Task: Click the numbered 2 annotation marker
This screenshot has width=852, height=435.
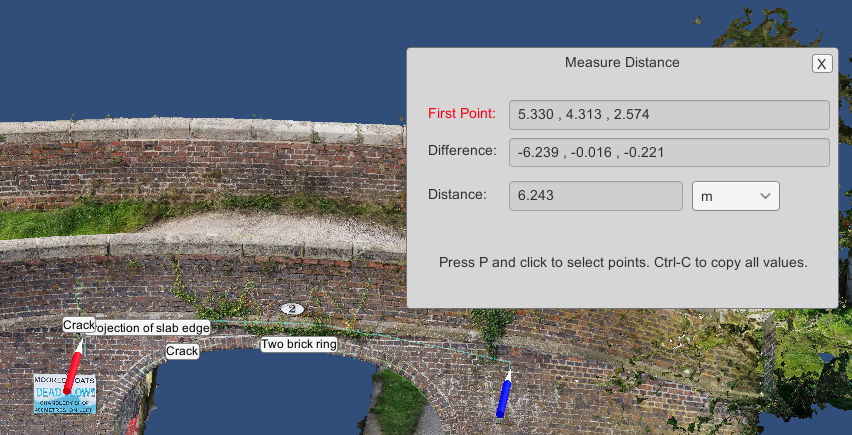Action: click(x=292, y=309)
